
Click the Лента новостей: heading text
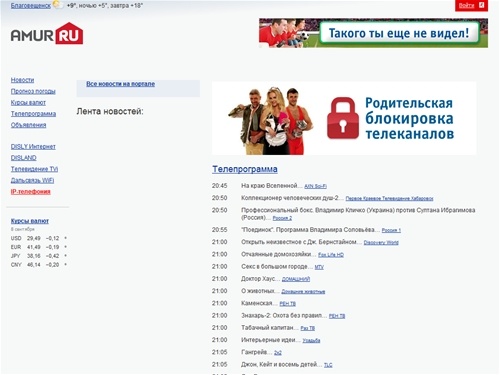point(110,111)
